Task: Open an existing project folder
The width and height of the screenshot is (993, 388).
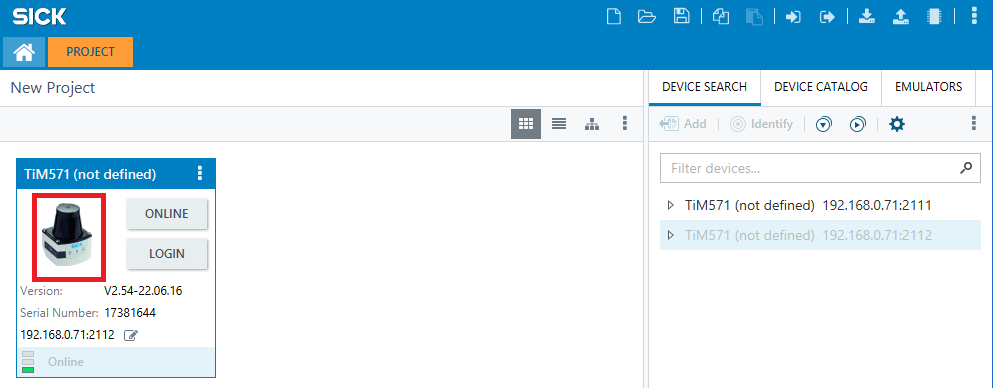Action: tap(647, 17)
